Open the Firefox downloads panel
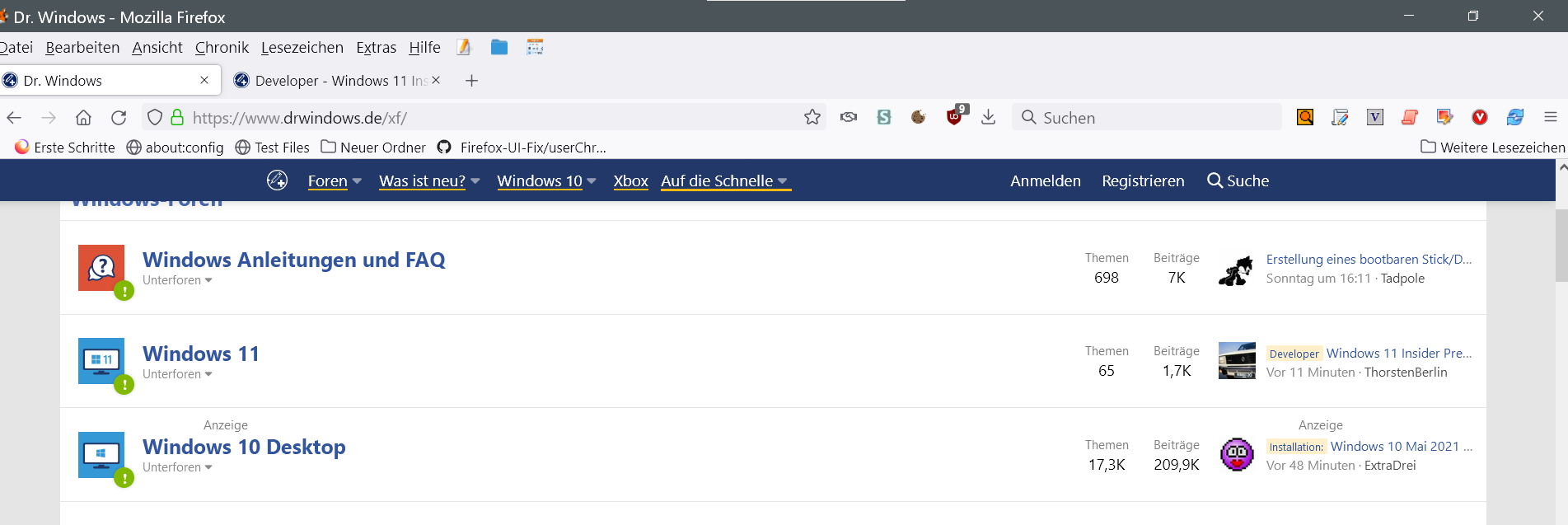 [x=989, y=117]
